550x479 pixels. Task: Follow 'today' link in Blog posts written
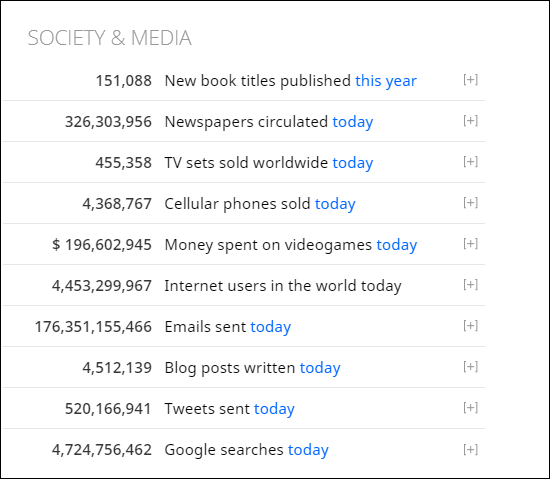tap(320, 368)
